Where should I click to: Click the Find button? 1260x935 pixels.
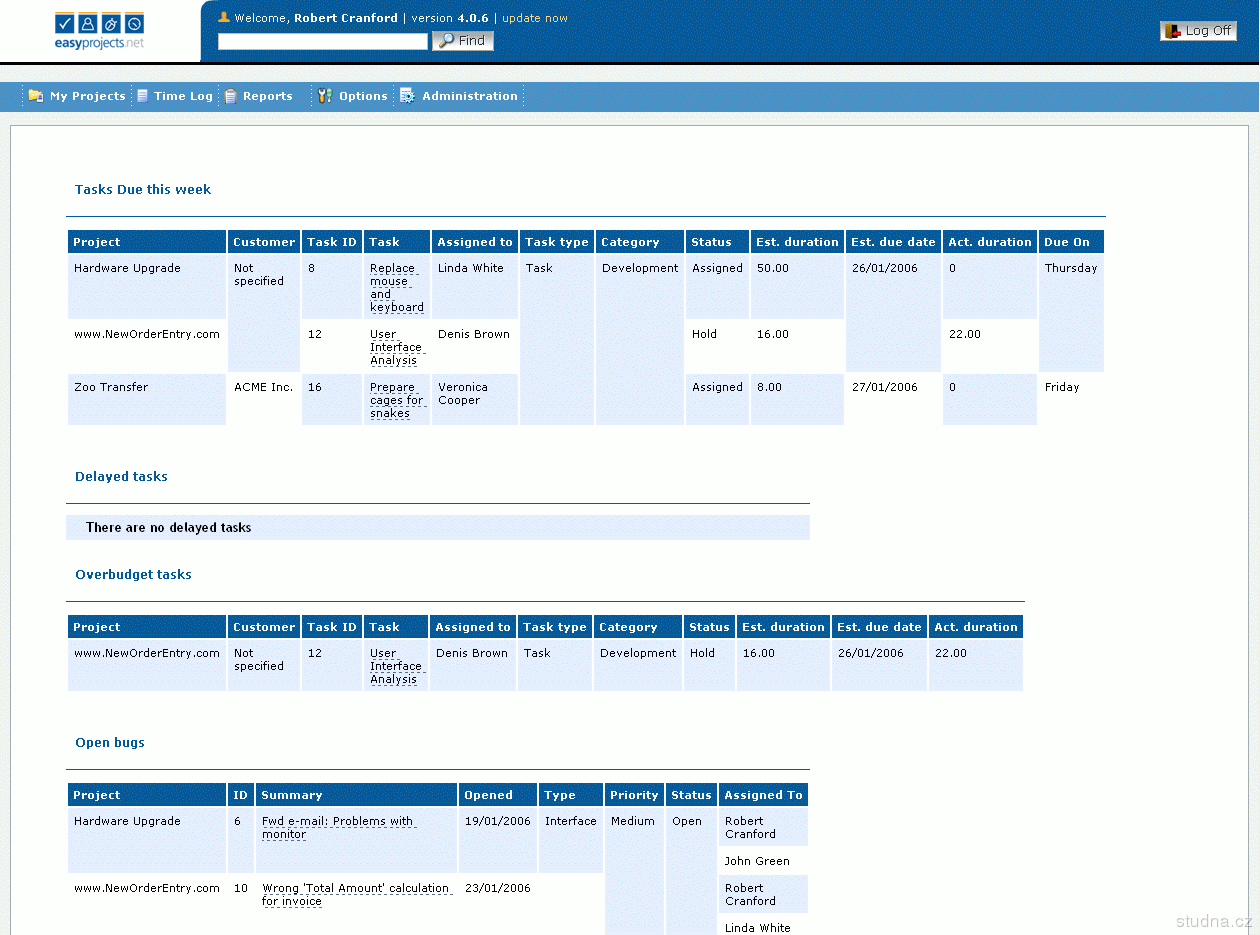point(463,41)
